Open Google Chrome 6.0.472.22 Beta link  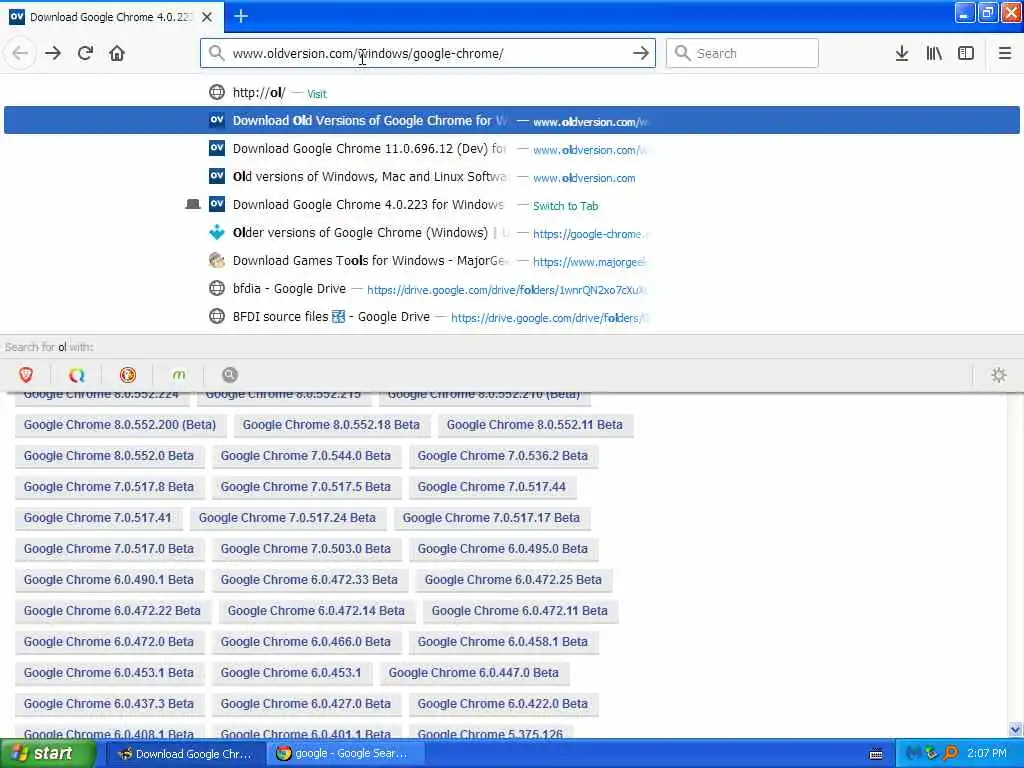click(x=112, y=611)
